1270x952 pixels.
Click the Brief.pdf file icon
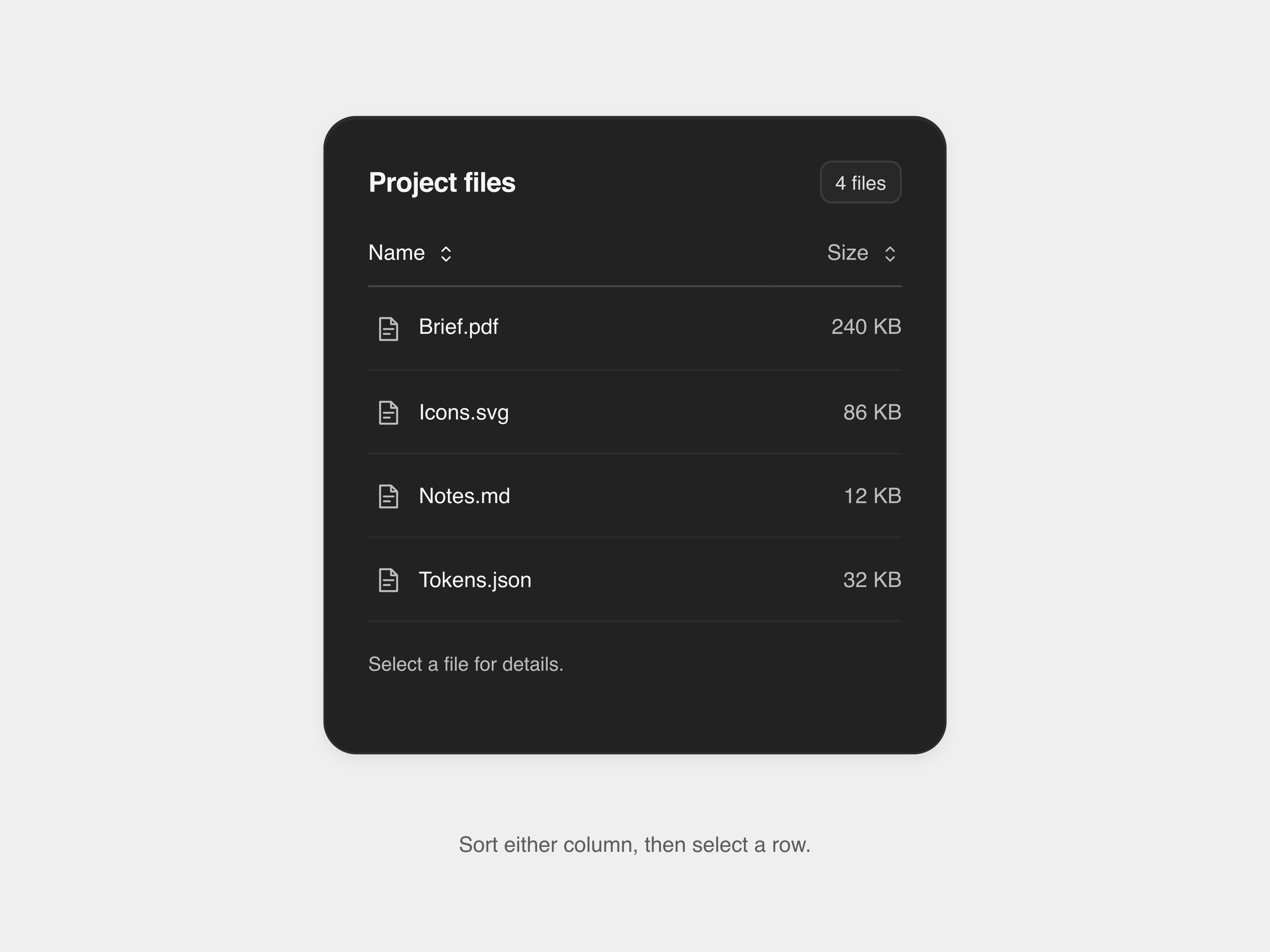click(389, 328)
